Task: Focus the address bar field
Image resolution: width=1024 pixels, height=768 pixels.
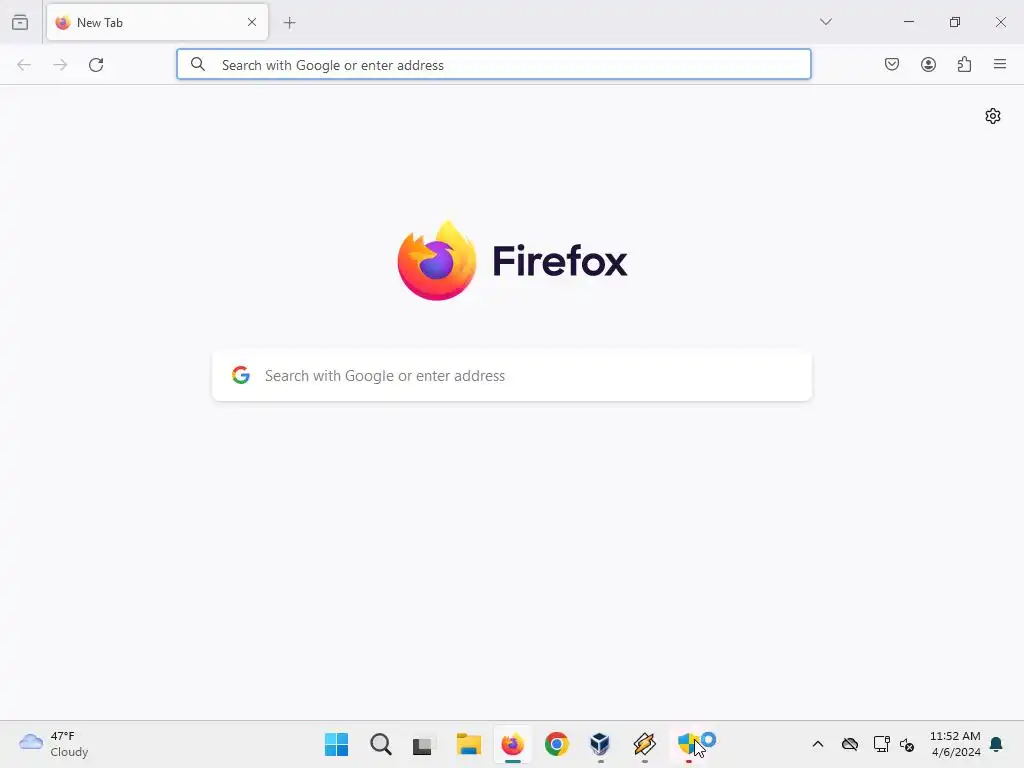Action: [494, 64]
